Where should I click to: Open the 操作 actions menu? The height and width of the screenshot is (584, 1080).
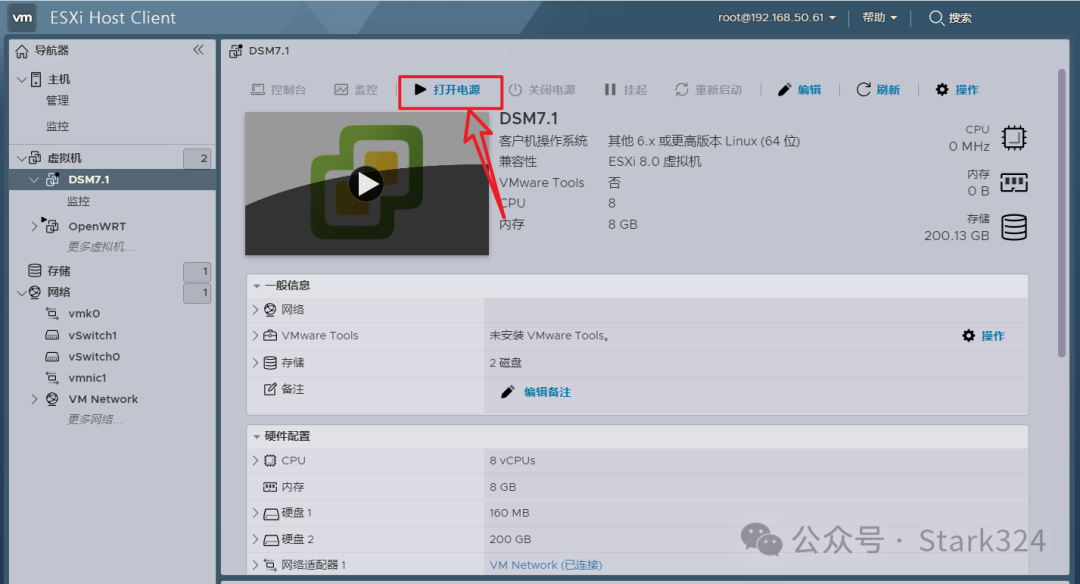(x=956, y=89)
